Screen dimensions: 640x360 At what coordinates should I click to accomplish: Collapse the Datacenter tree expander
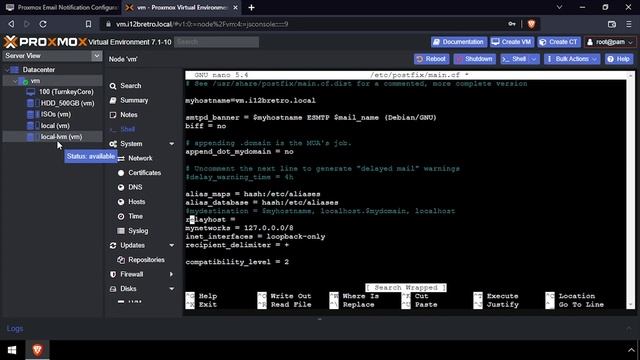[x=7, y=70]
